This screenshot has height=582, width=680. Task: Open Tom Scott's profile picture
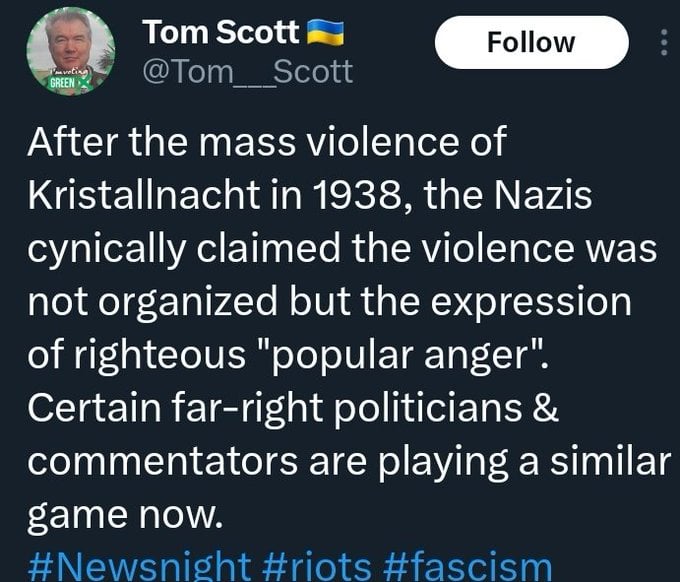pos(71,51)
